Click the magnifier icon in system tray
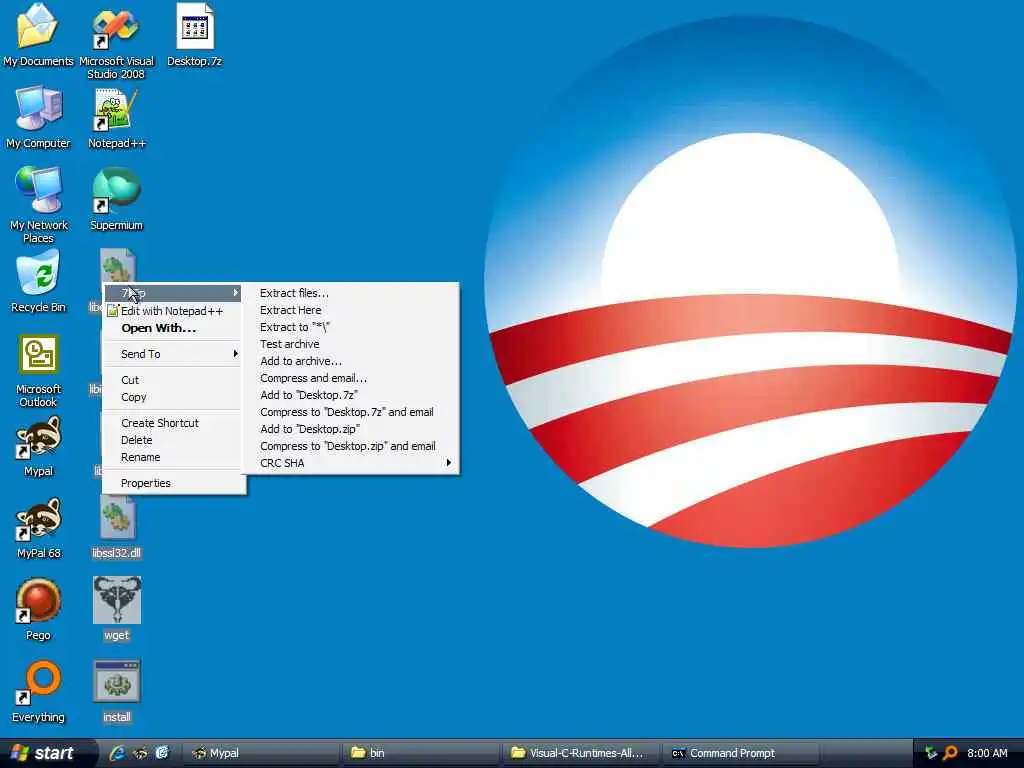This screenshot has height=768, width=1024. point(950,753)
